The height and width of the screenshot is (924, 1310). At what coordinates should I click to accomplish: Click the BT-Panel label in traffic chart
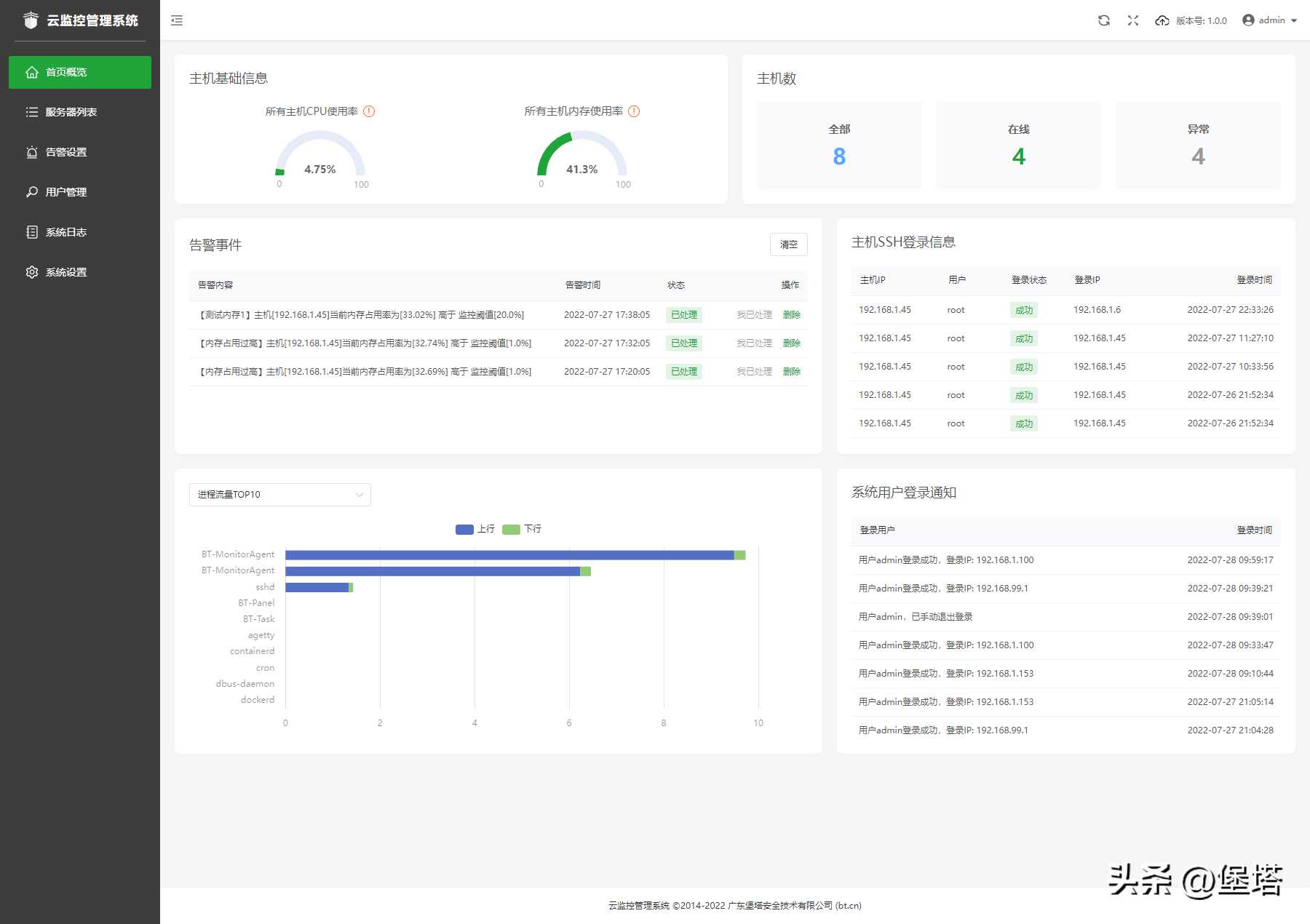point(256,603)
